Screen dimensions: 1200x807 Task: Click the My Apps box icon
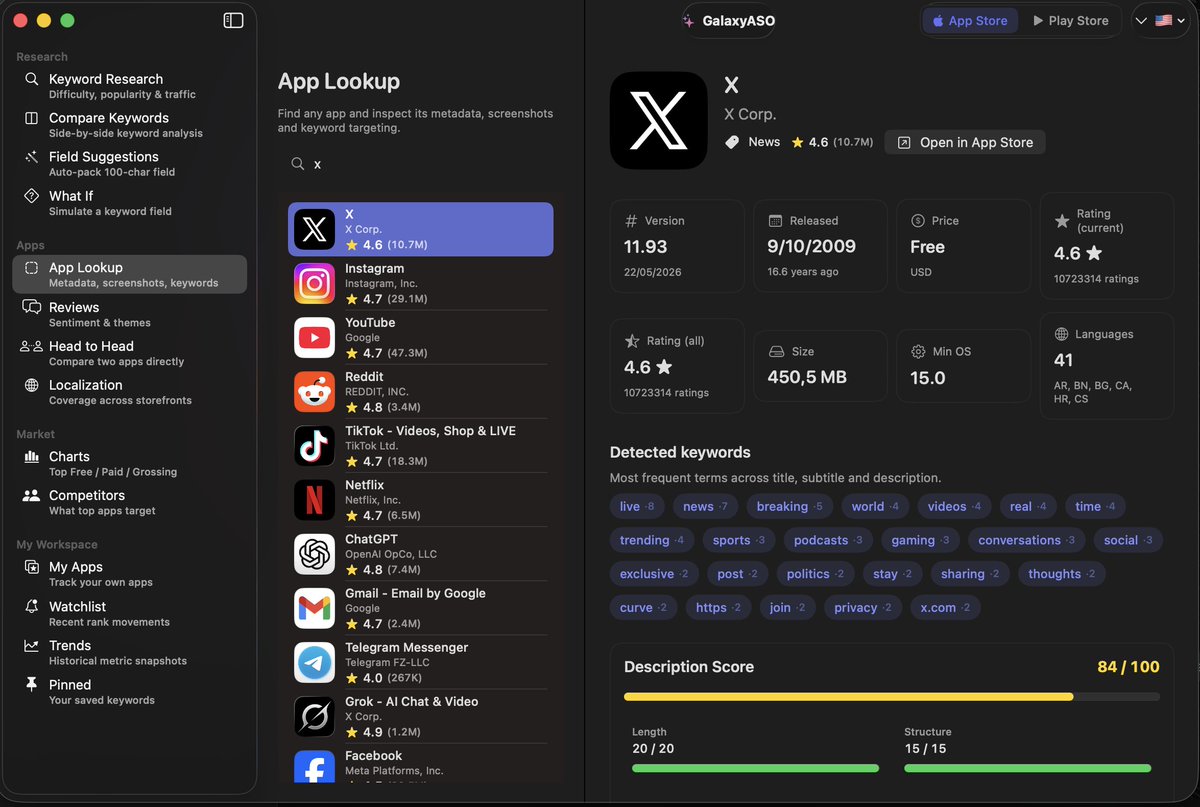click(31, 567)
